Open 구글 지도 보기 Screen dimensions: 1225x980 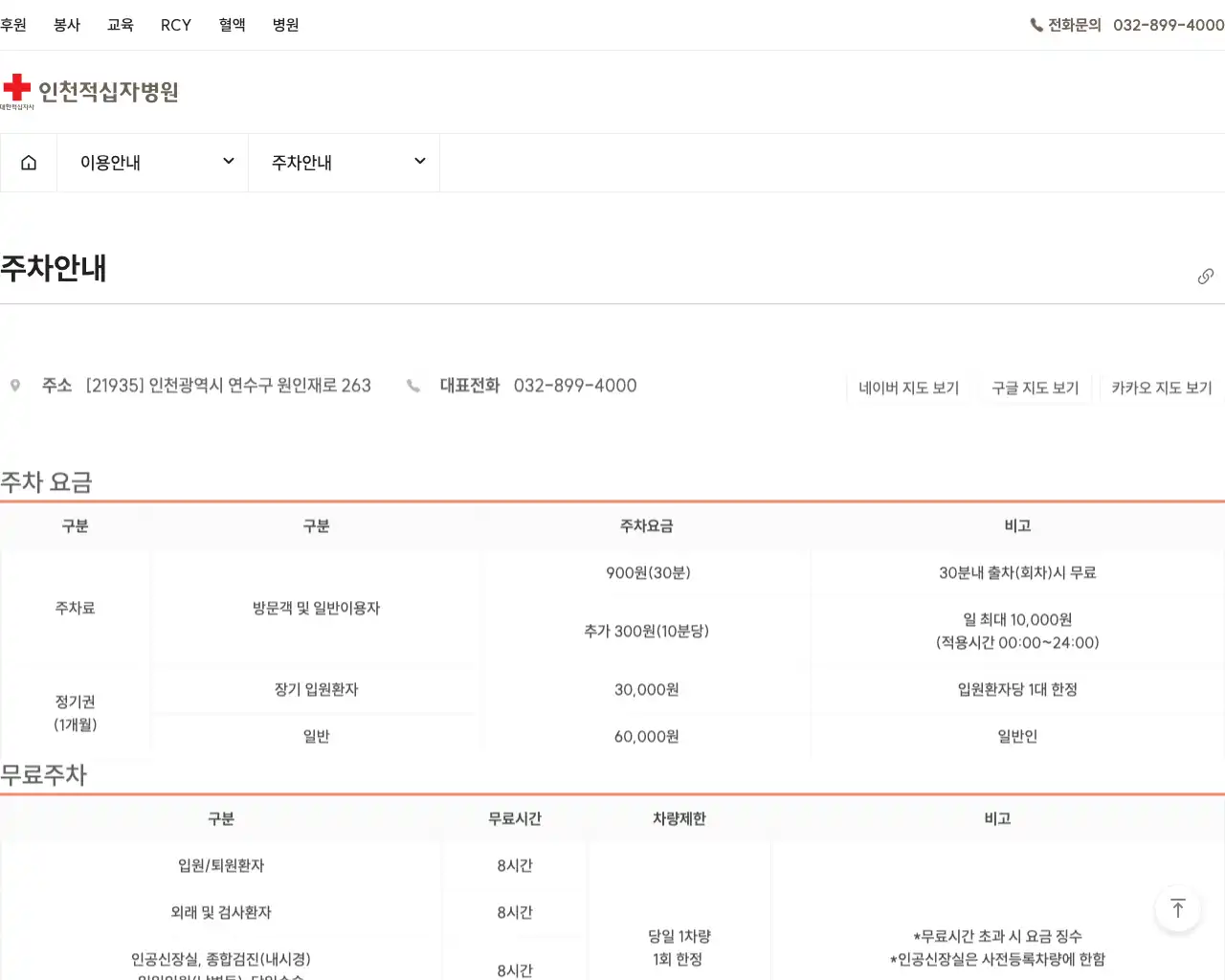(1035, 389)
